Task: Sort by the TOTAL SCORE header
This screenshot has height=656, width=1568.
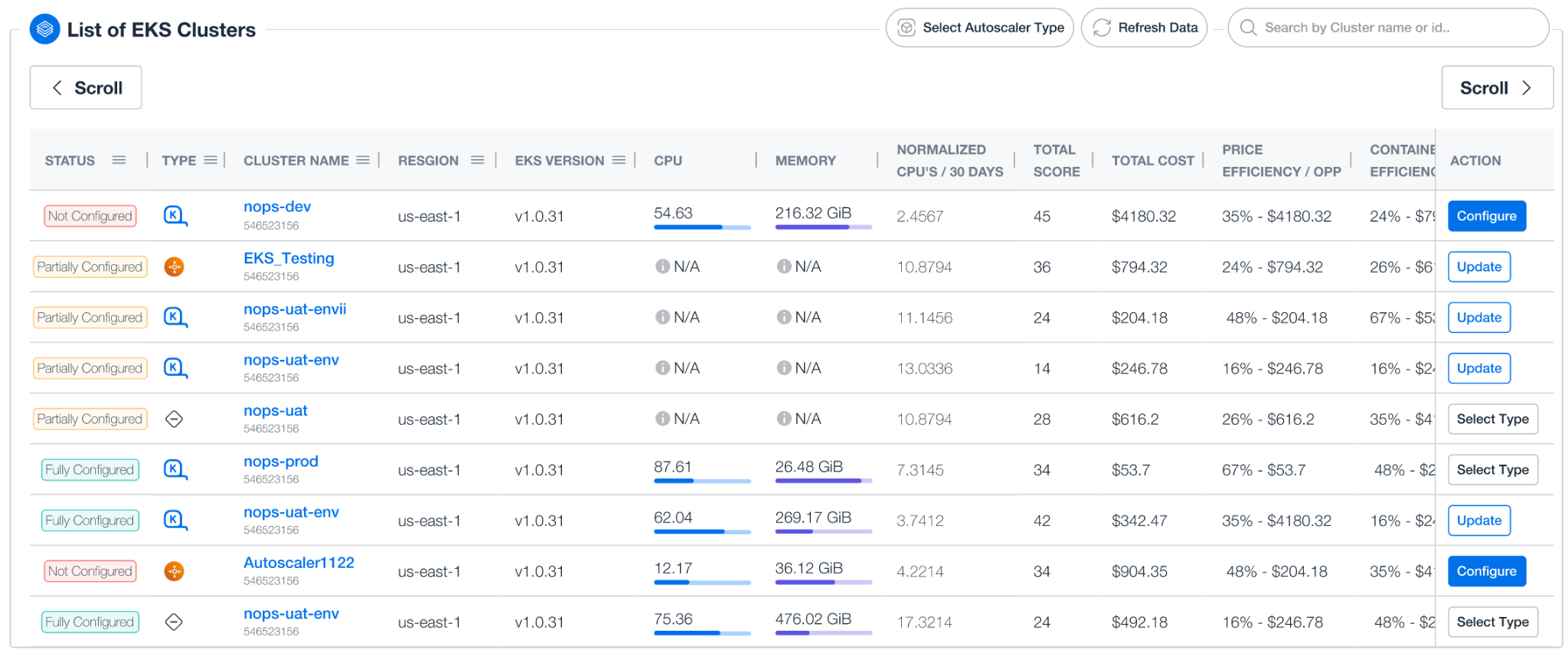Action: click(1057, 161)
